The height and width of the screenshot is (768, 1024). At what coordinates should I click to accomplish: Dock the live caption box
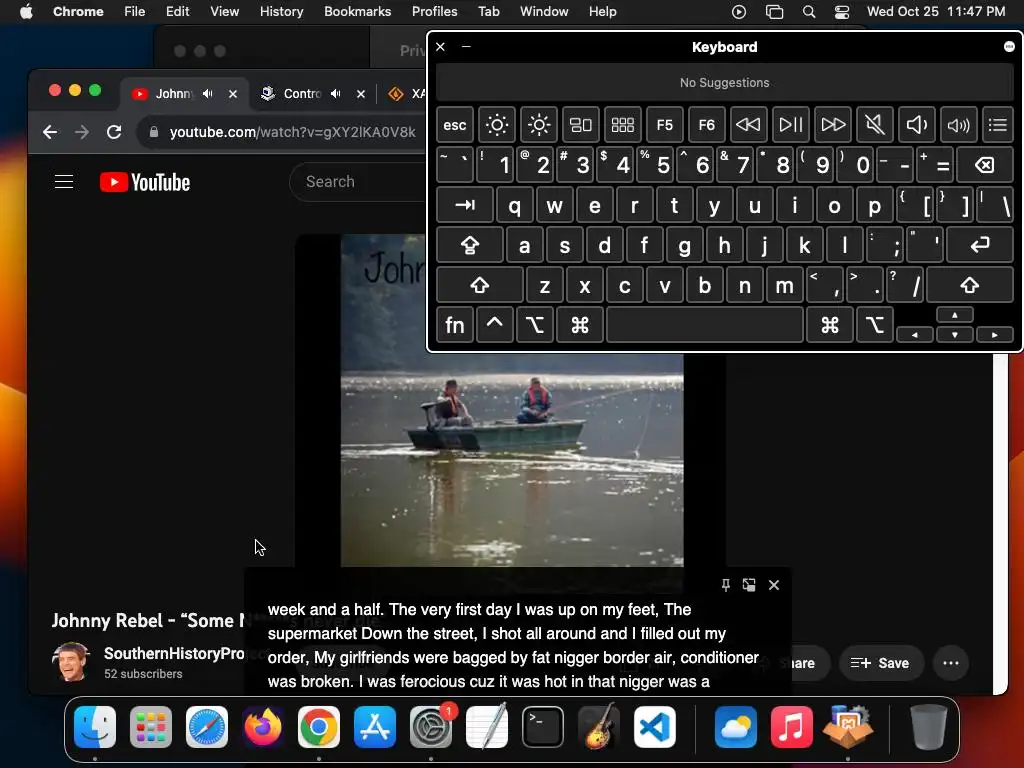coord(749,584)
